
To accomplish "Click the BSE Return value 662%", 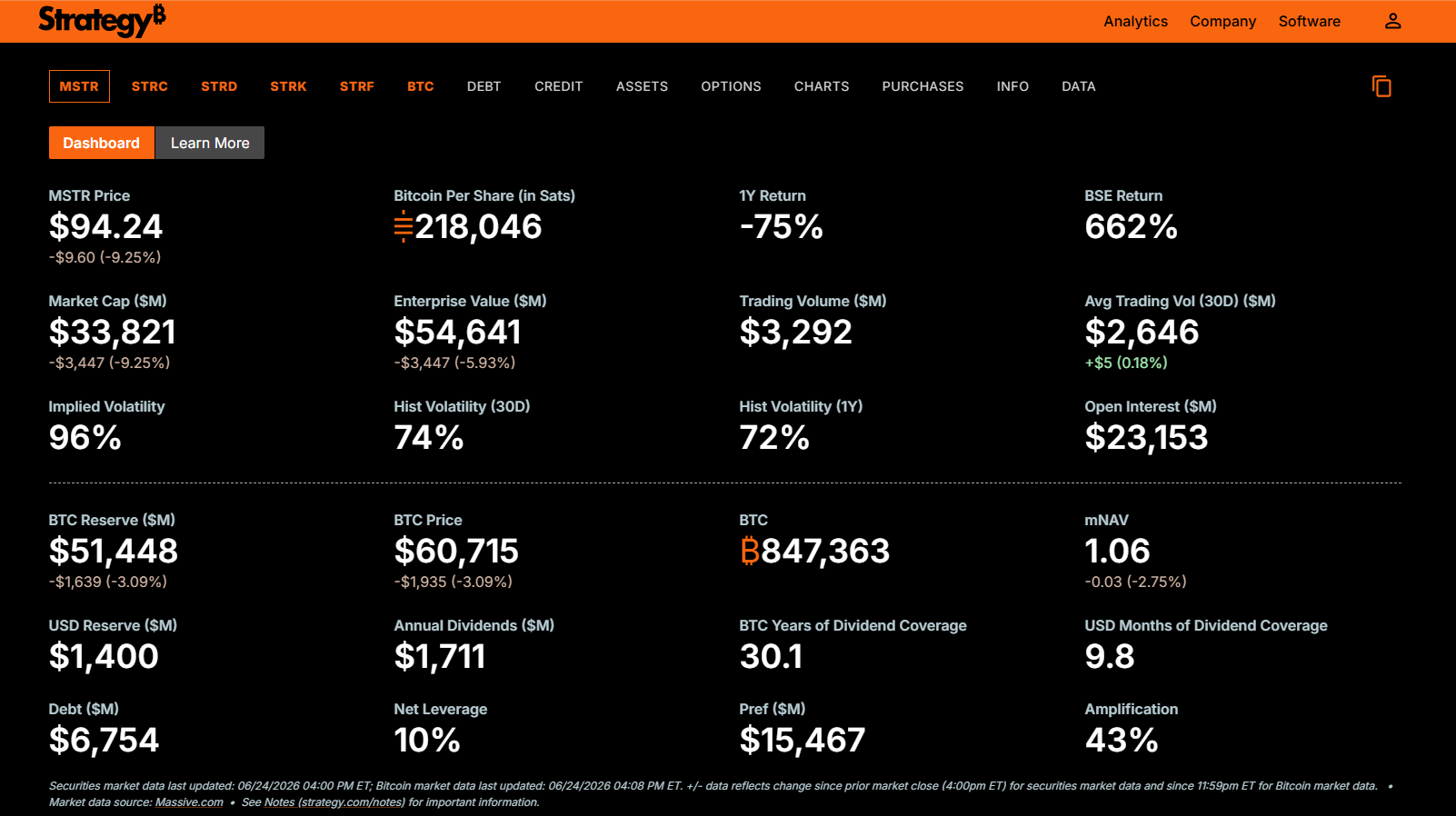I will [x=1131, y=226].
